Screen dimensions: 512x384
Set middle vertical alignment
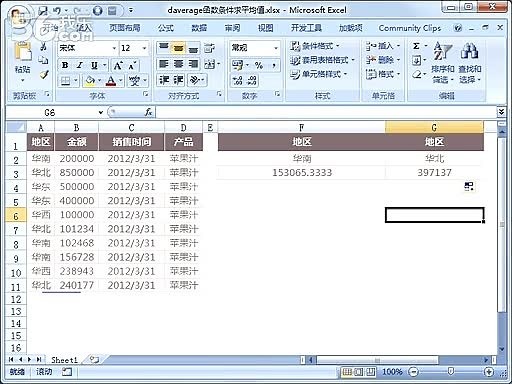(x=179, y=48)
